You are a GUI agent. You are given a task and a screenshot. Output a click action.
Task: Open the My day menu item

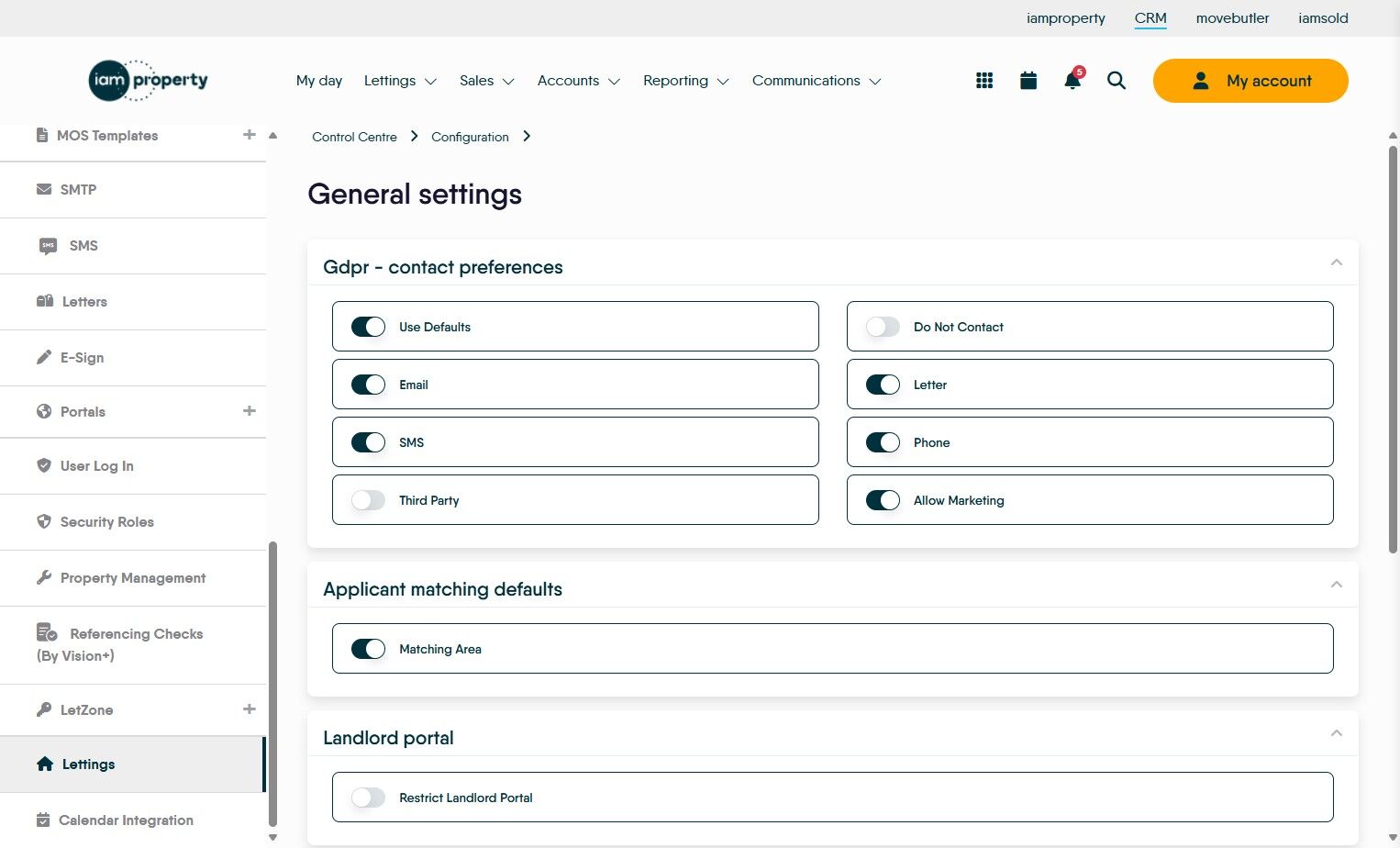(319, 81)
